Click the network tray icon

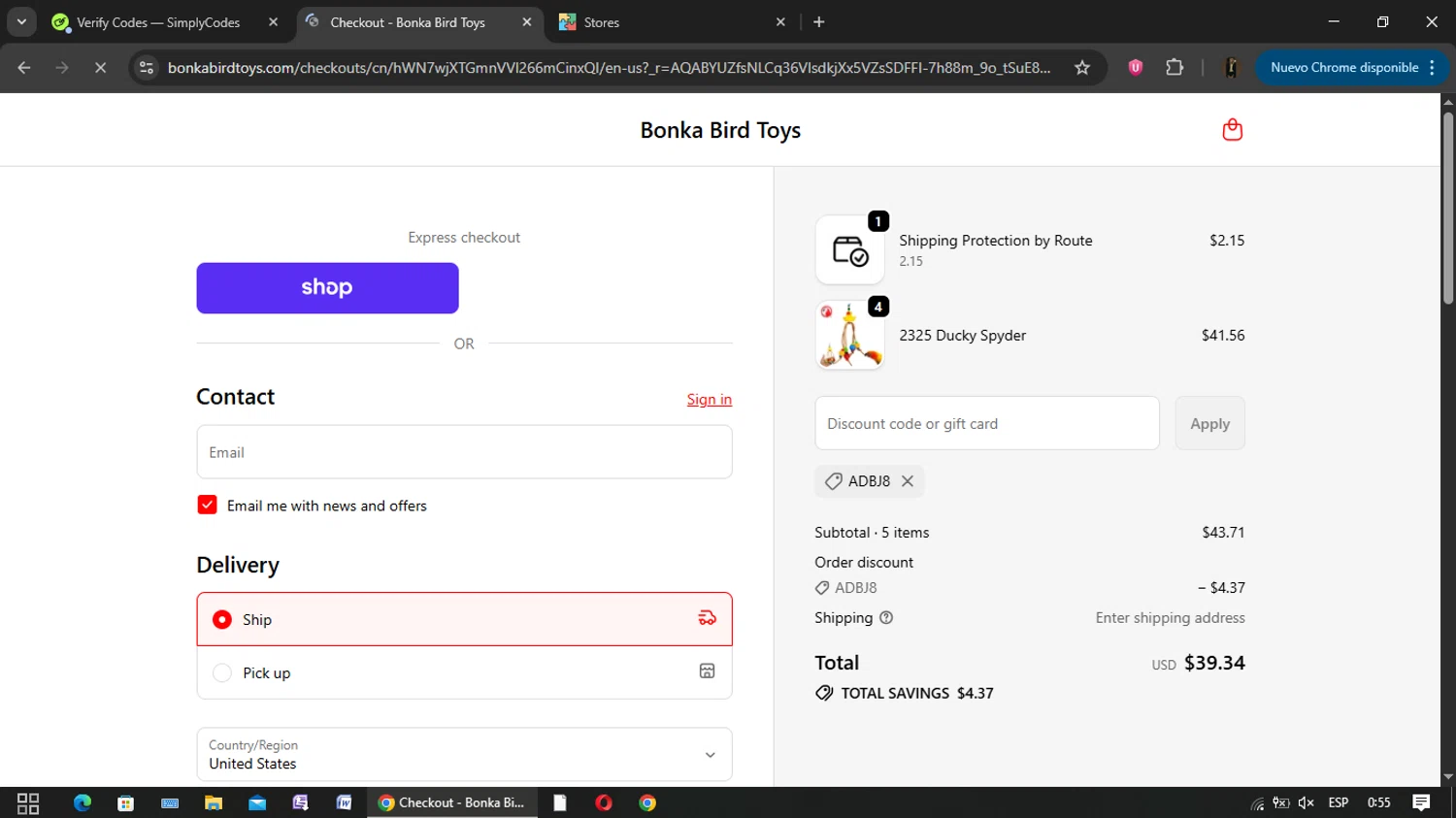pos(1258,803)
